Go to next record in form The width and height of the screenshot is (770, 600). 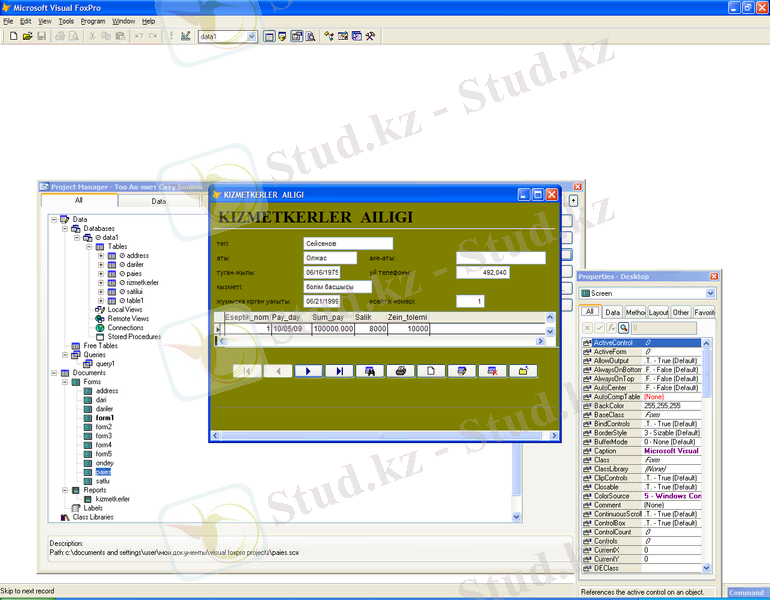(x=308, y=371)
